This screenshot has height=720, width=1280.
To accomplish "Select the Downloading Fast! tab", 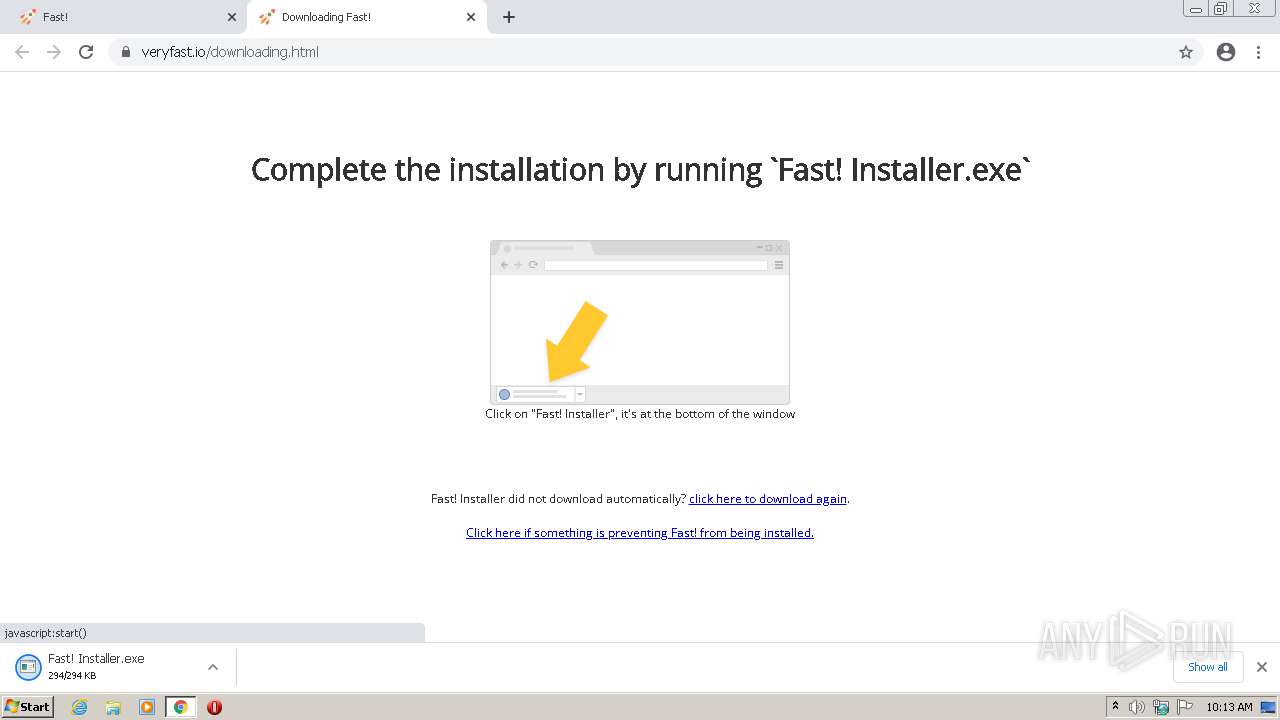I will [x=366, y=17].
